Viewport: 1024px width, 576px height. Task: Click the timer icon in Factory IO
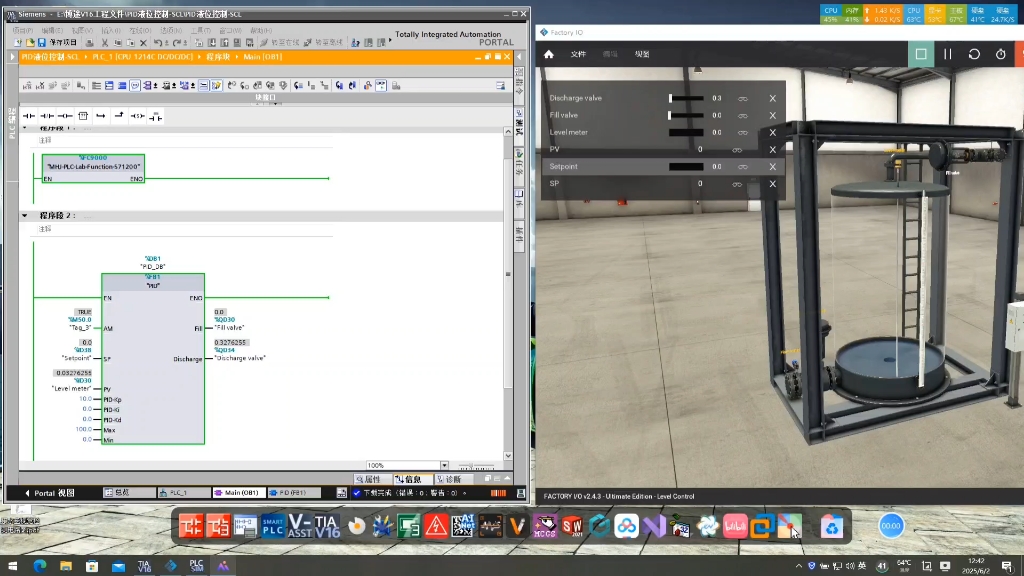tap(1001, 54)
